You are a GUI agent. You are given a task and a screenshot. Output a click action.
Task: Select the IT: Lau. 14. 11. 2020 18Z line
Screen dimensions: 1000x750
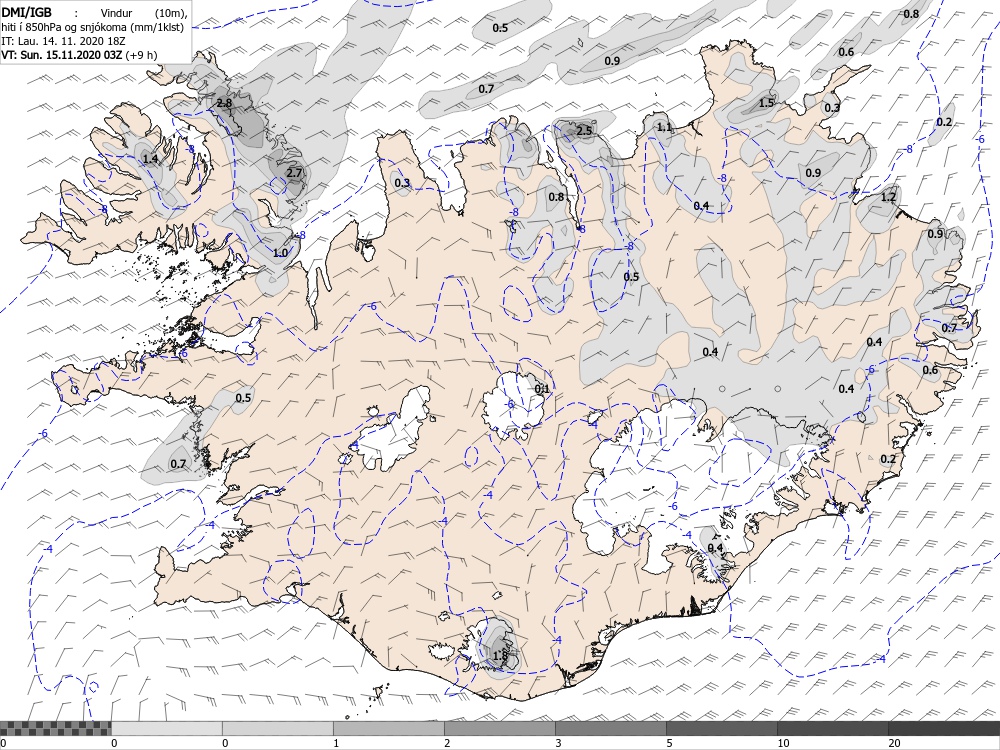[63, 41]
